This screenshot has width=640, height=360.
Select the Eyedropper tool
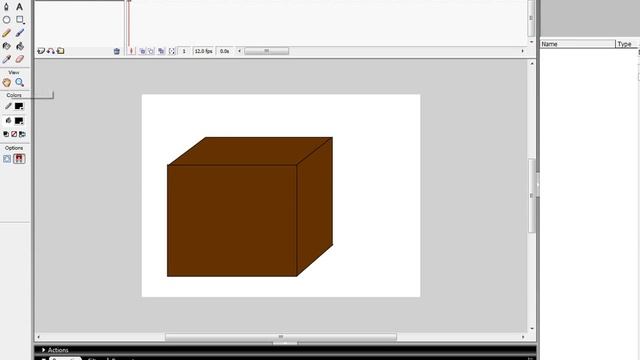point(7,59)
